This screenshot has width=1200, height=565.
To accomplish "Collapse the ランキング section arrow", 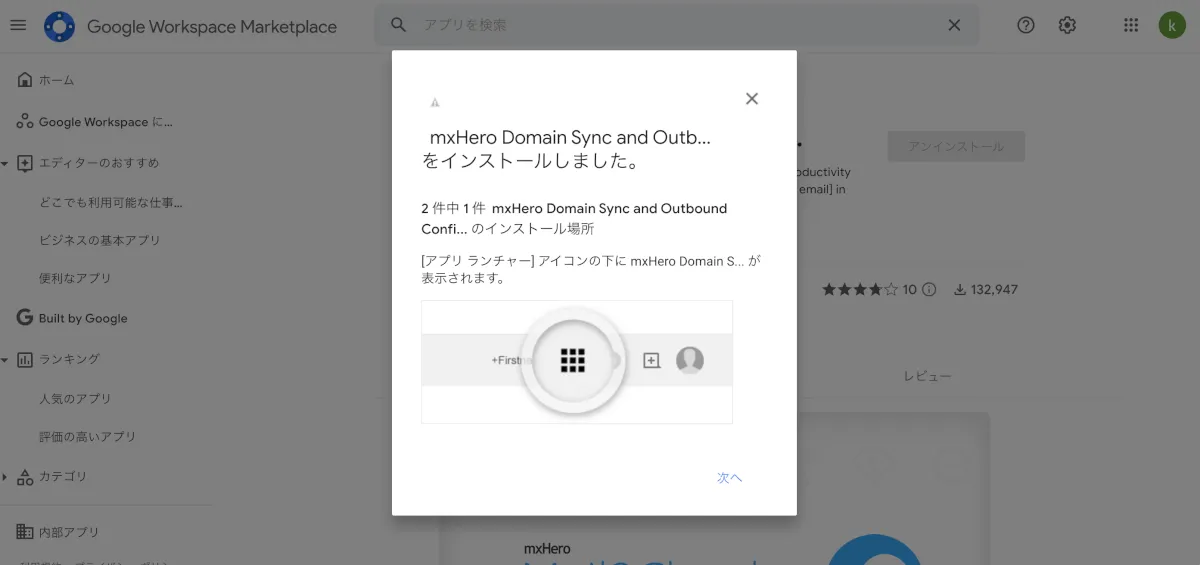I will tap(5, 359).
